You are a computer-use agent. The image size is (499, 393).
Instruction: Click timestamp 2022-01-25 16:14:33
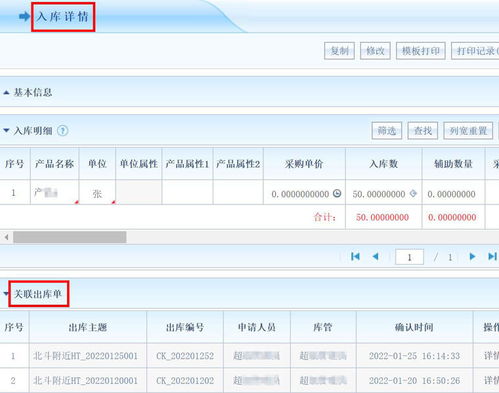(x=414, y=356)
